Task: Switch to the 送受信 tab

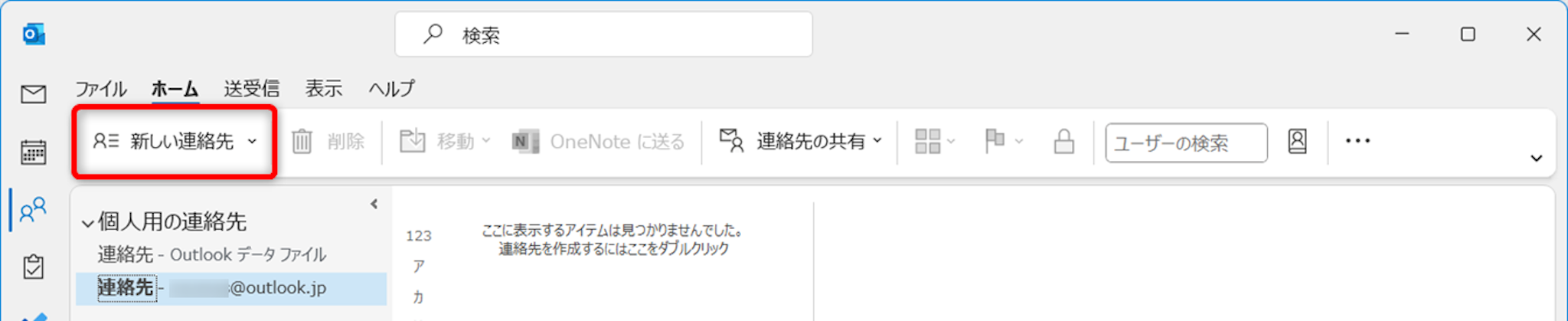Action: coord(251,89)
